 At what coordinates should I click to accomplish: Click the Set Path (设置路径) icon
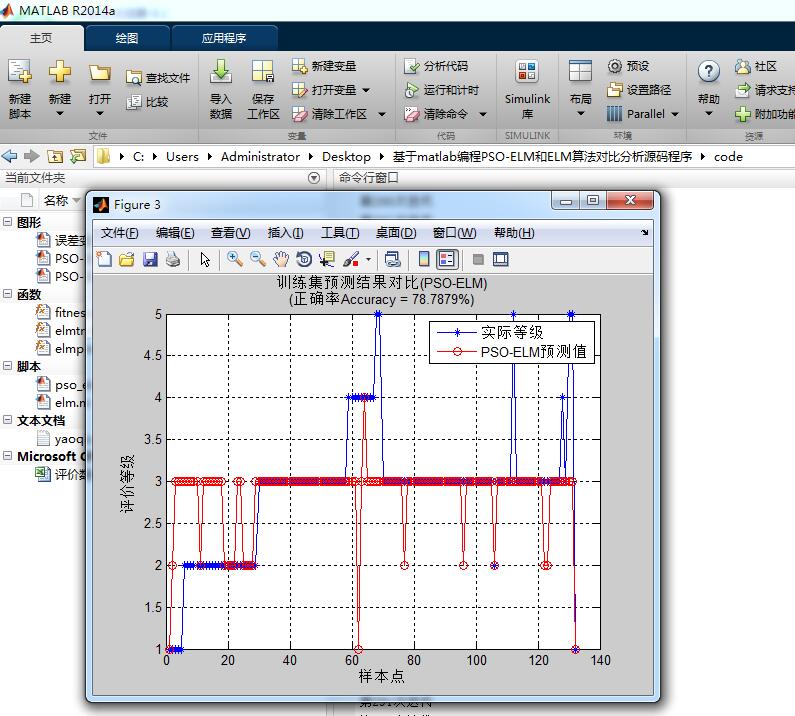point(615,90)
